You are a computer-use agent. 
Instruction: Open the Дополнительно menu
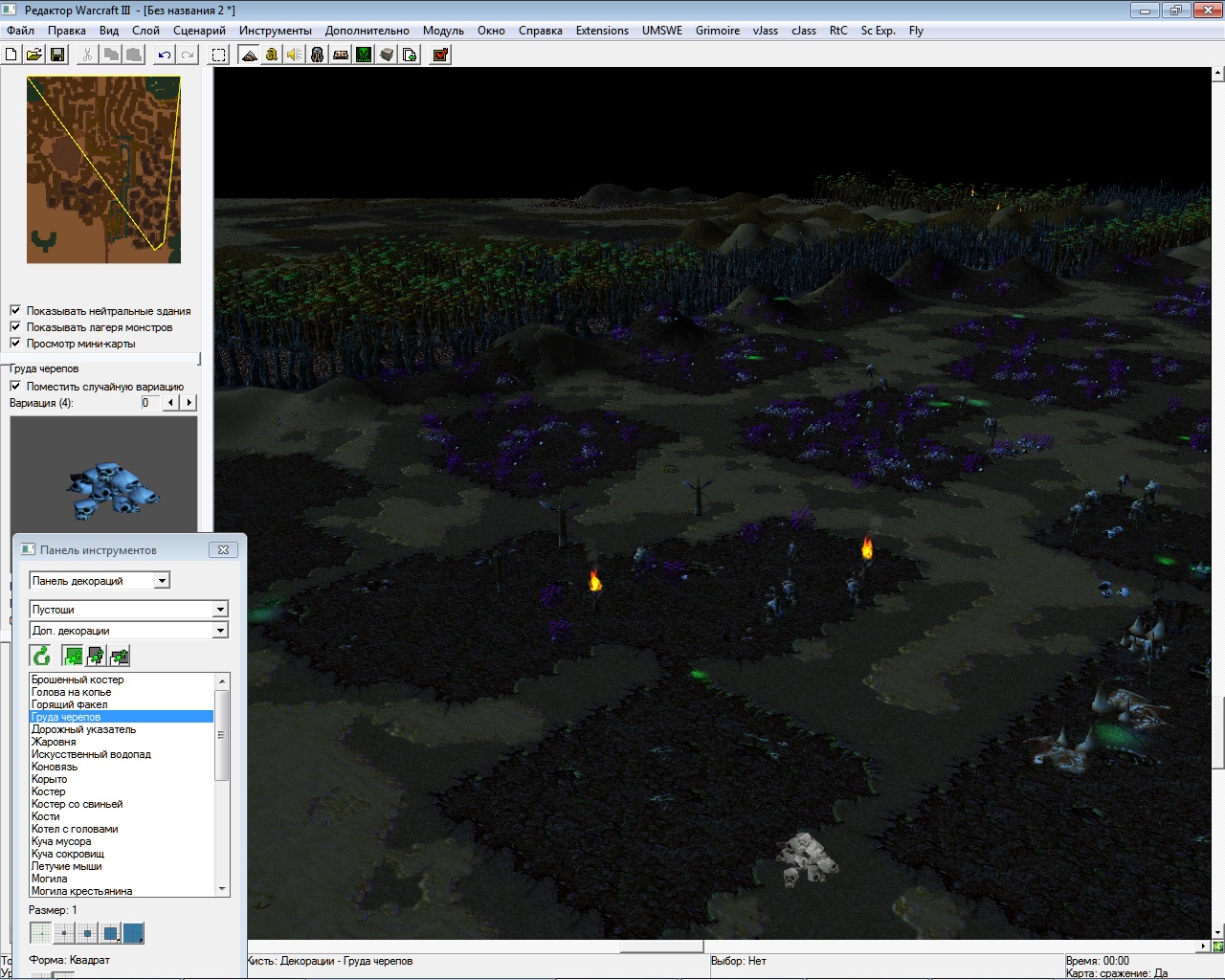click(x=367, y=31)
